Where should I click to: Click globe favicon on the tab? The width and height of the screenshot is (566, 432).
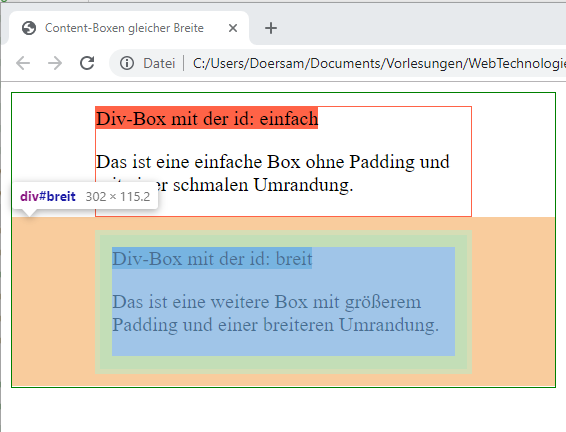[x=29, y=28]
